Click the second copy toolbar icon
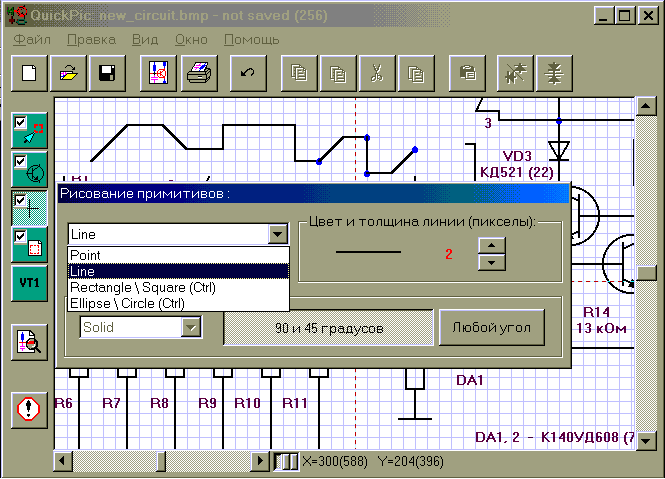Screen dimensions: 665x479 pos(338,73)
